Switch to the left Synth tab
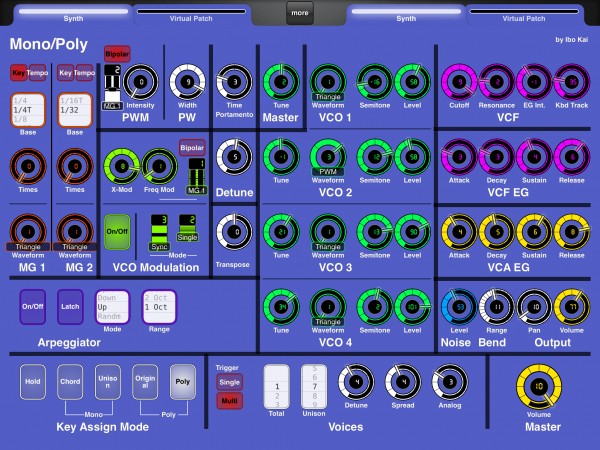Image resolution: width=600 pixels, height=450 pixels. tap(73, 15)
